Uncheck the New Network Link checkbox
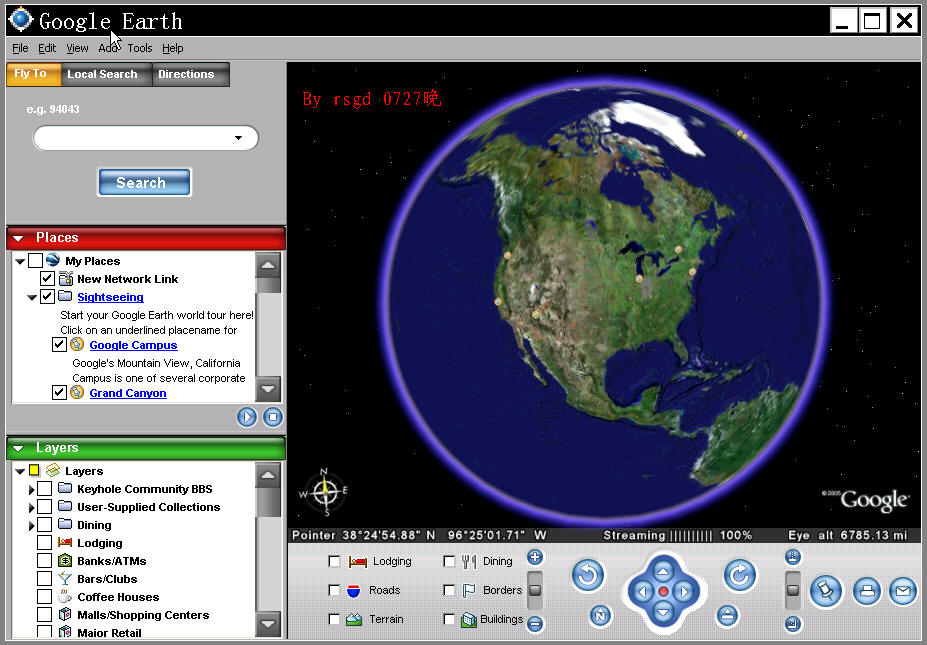The height and width of the screenshot is (645, 927). click(x=47, y=278)
